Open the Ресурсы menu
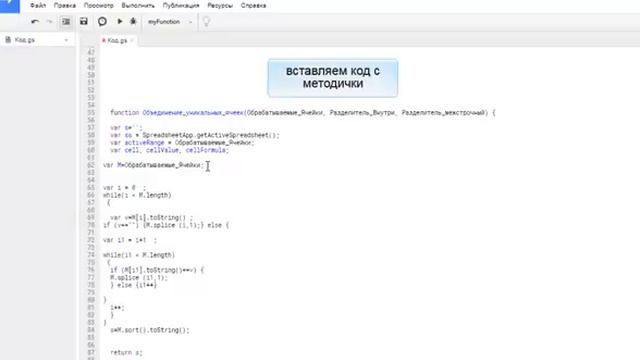The width and height of the screenshot is (640, 360). click(x=220, y=6)
